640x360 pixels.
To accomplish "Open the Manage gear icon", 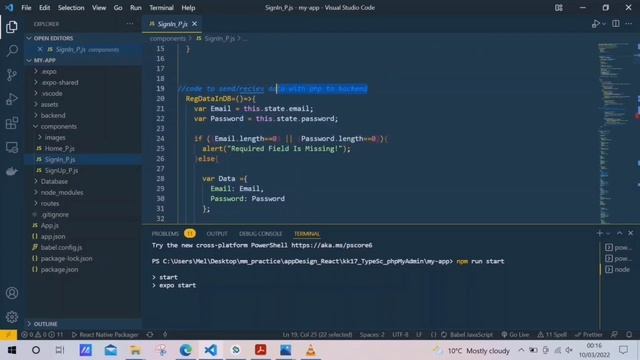I will point(12,317).
